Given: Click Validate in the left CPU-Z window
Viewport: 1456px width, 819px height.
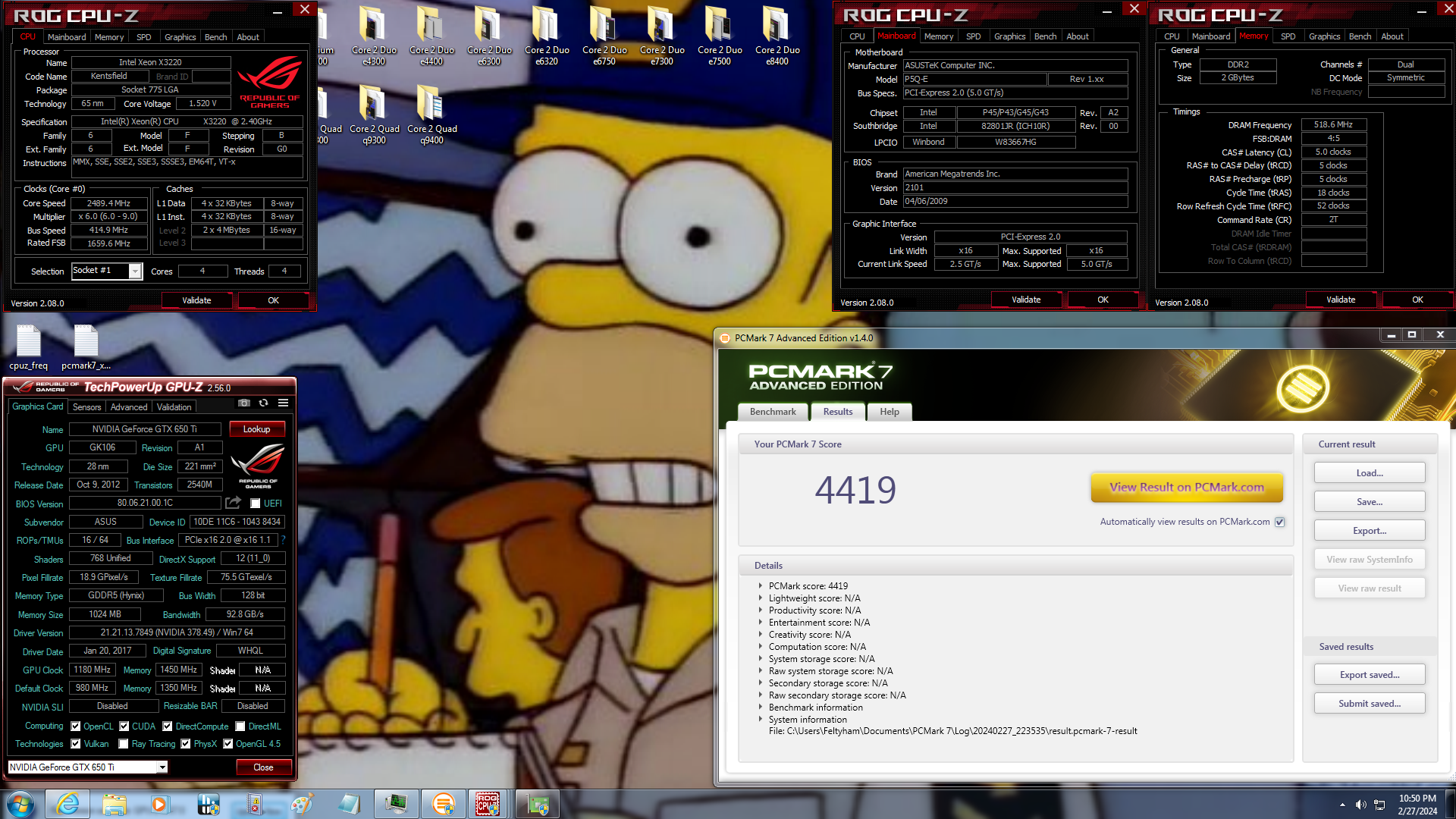Looking at the screenshot, I should point(196,300).
